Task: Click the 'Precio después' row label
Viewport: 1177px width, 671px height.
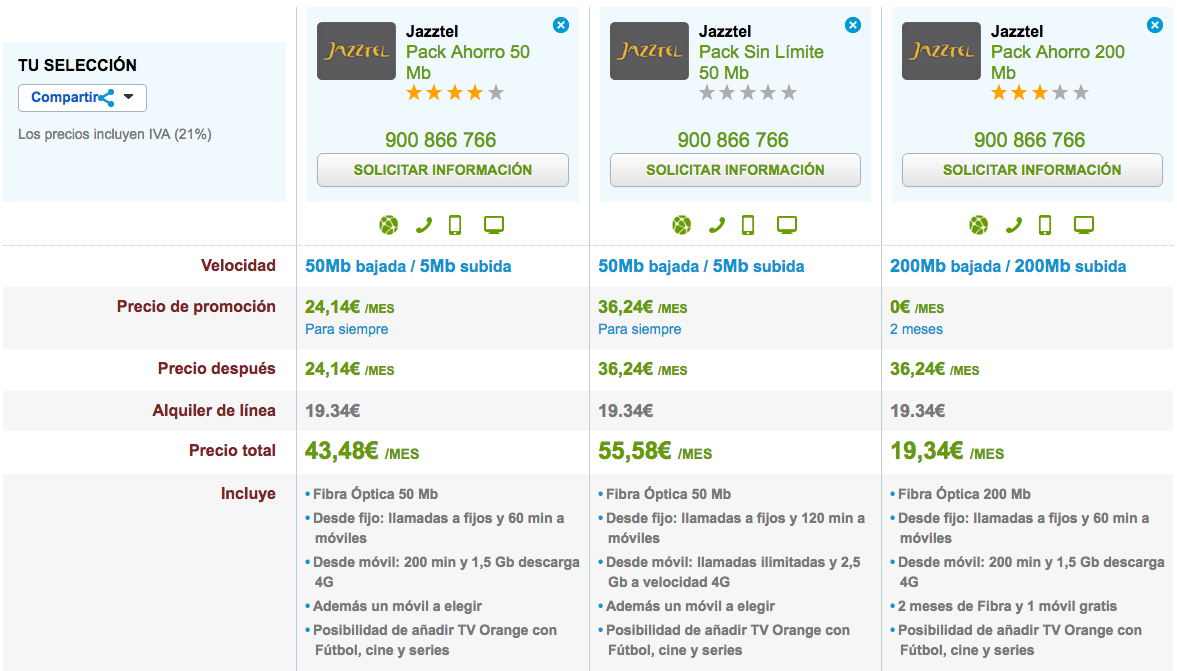Action: [216, 369]
